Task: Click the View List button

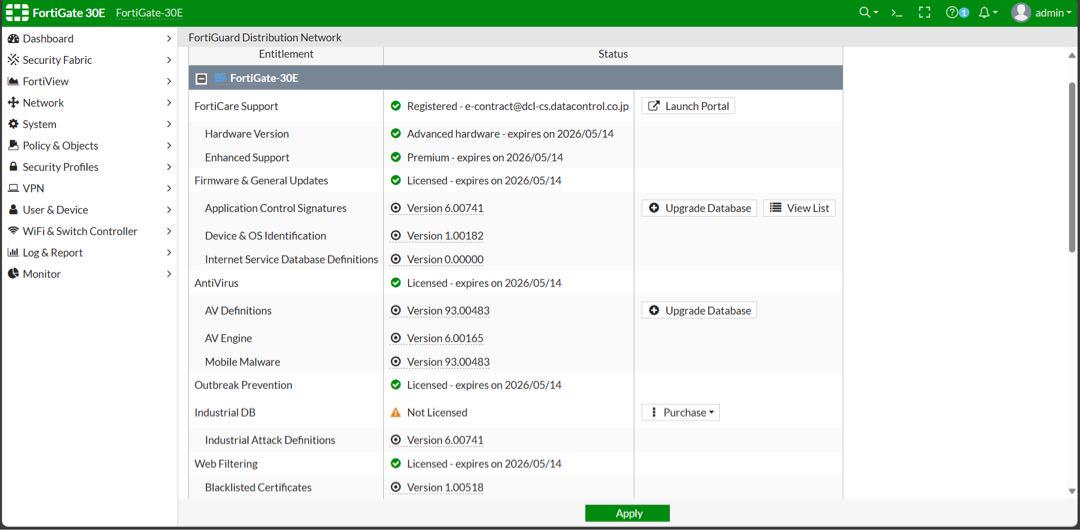Action: point(799,208)
